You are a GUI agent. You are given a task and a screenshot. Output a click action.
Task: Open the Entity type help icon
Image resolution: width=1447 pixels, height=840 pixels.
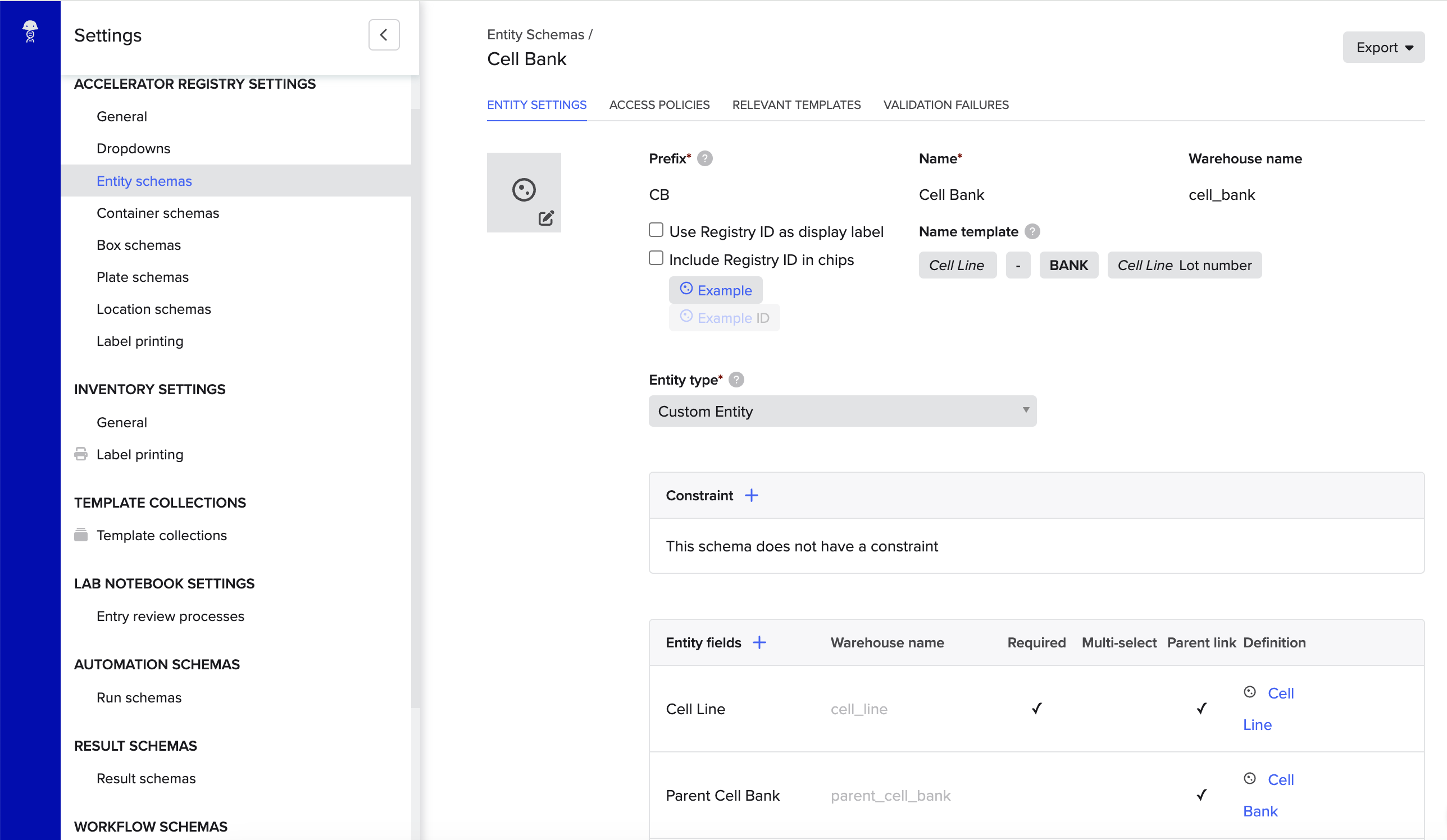click(735, 380)
